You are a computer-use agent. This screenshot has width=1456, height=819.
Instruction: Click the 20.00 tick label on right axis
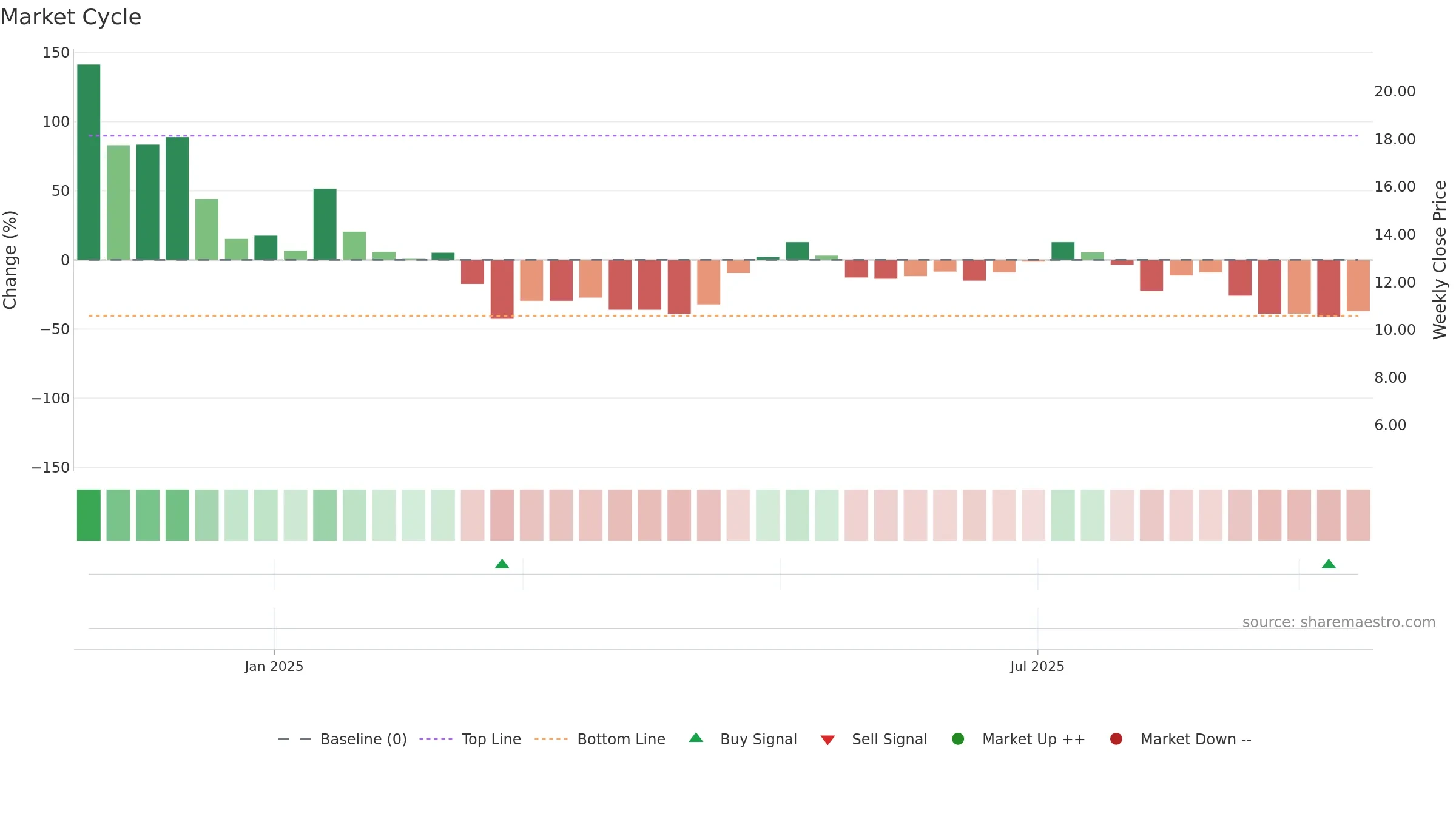click(x=1395, y=92)
